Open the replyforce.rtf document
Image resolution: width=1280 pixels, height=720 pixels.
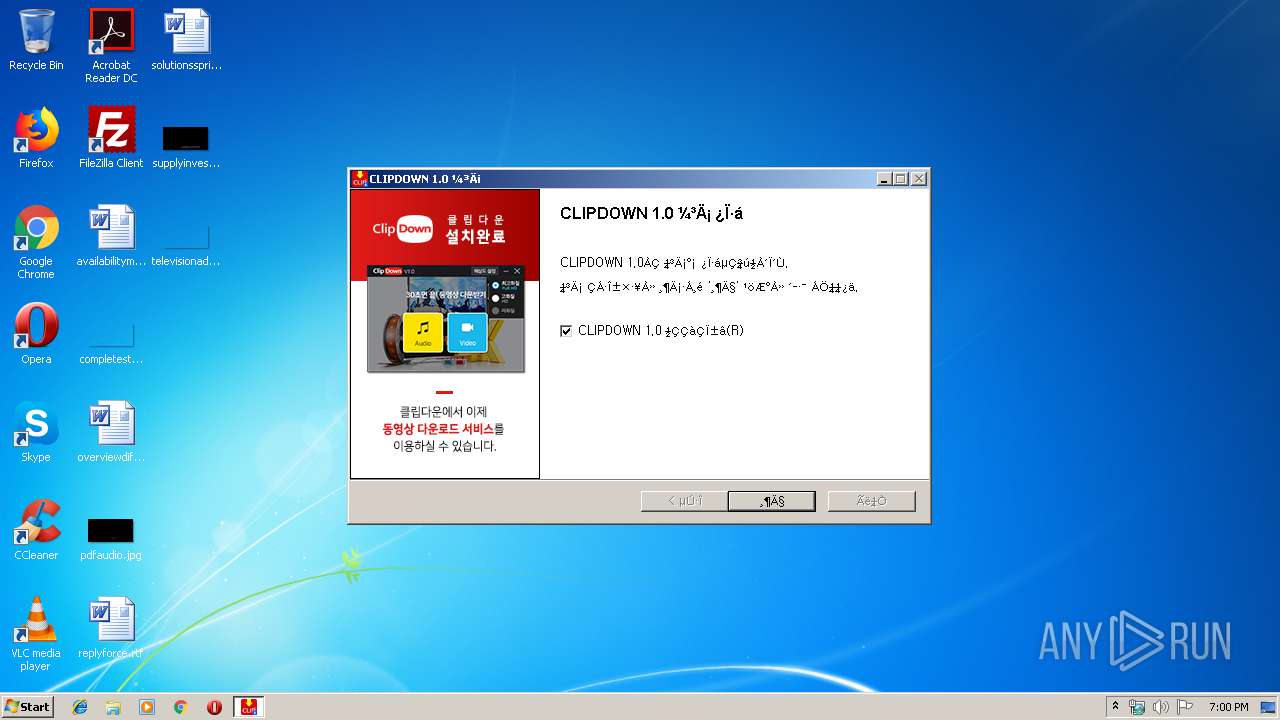pos(111,629)
